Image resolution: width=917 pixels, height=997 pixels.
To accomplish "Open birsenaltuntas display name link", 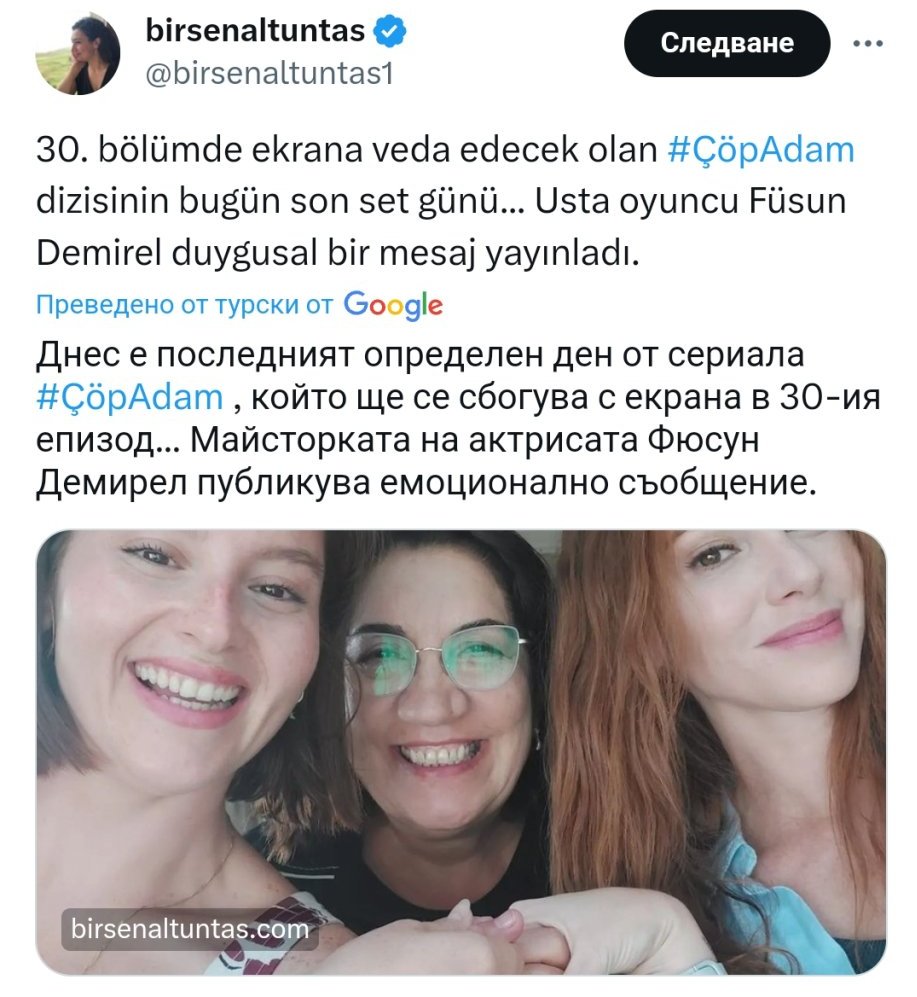I will tap(255, 31).
